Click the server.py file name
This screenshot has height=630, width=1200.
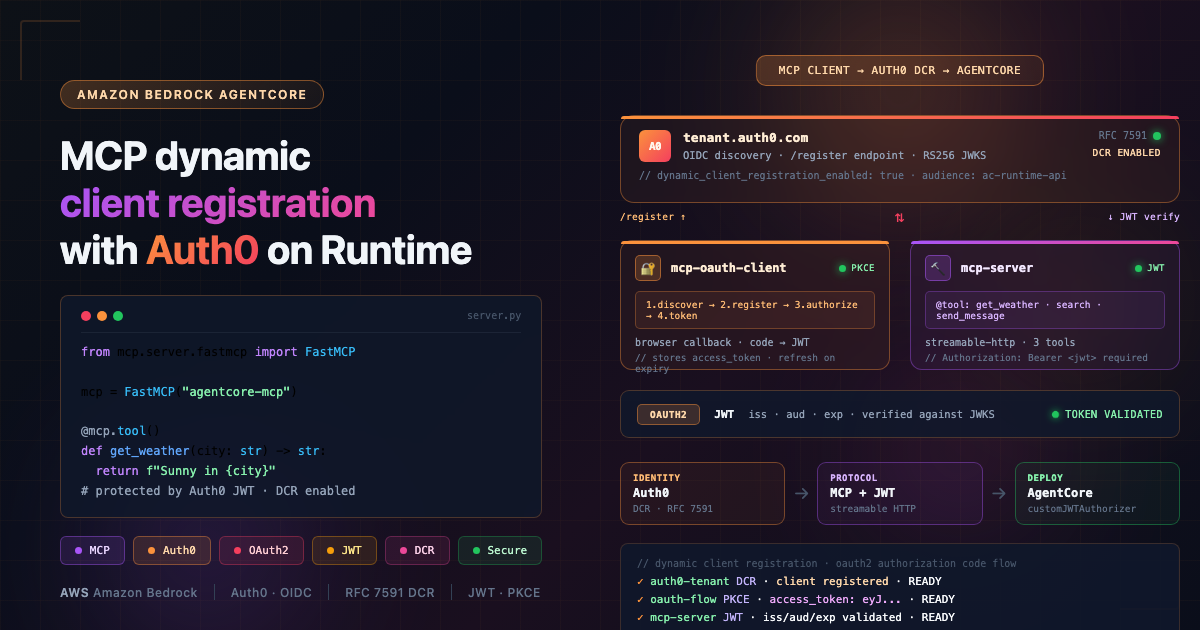point(494,316)
